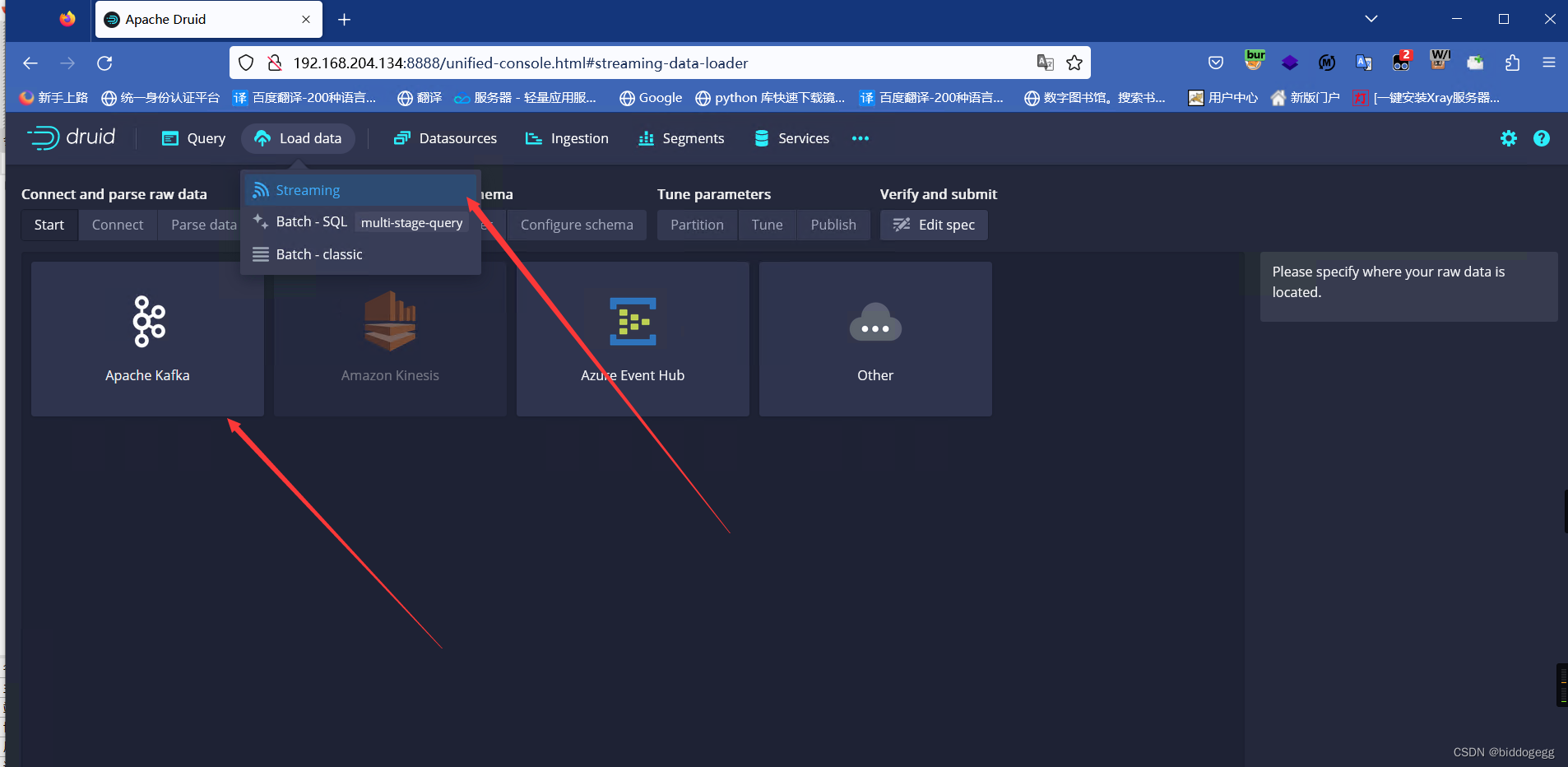Image resolution: width=1568 pixels, height=767 pixels.
Task: Click the Burp extension toolbar icon
Action: click(x=1255, y=61)
